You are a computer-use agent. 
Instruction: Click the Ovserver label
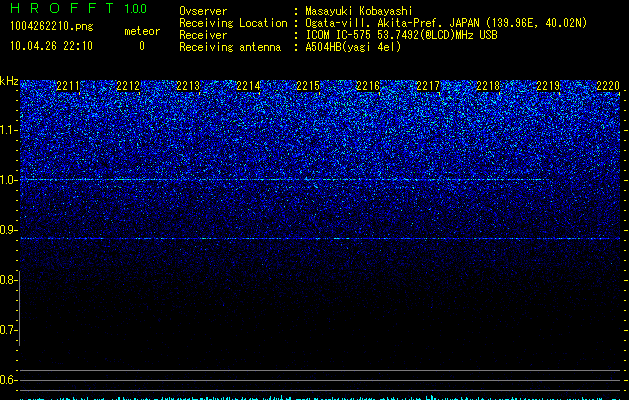coord(203,11)
